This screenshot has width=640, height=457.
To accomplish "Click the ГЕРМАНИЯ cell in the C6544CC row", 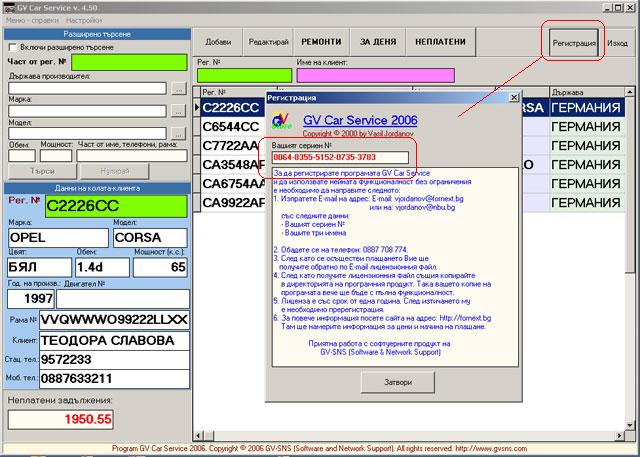I will (x=587, y=127).
